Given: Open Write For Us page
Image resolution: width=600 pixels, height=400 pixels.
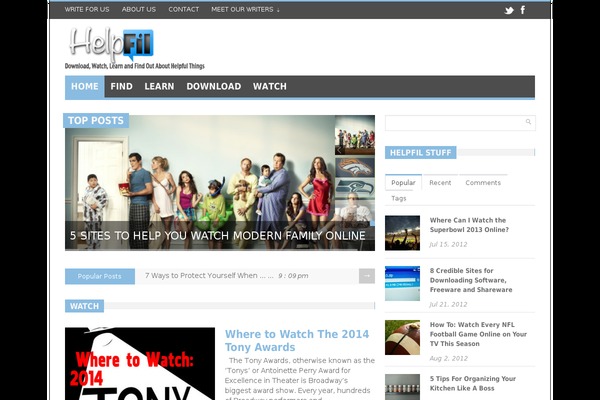Looking at the screenshot, I should [x=87, y=9].
